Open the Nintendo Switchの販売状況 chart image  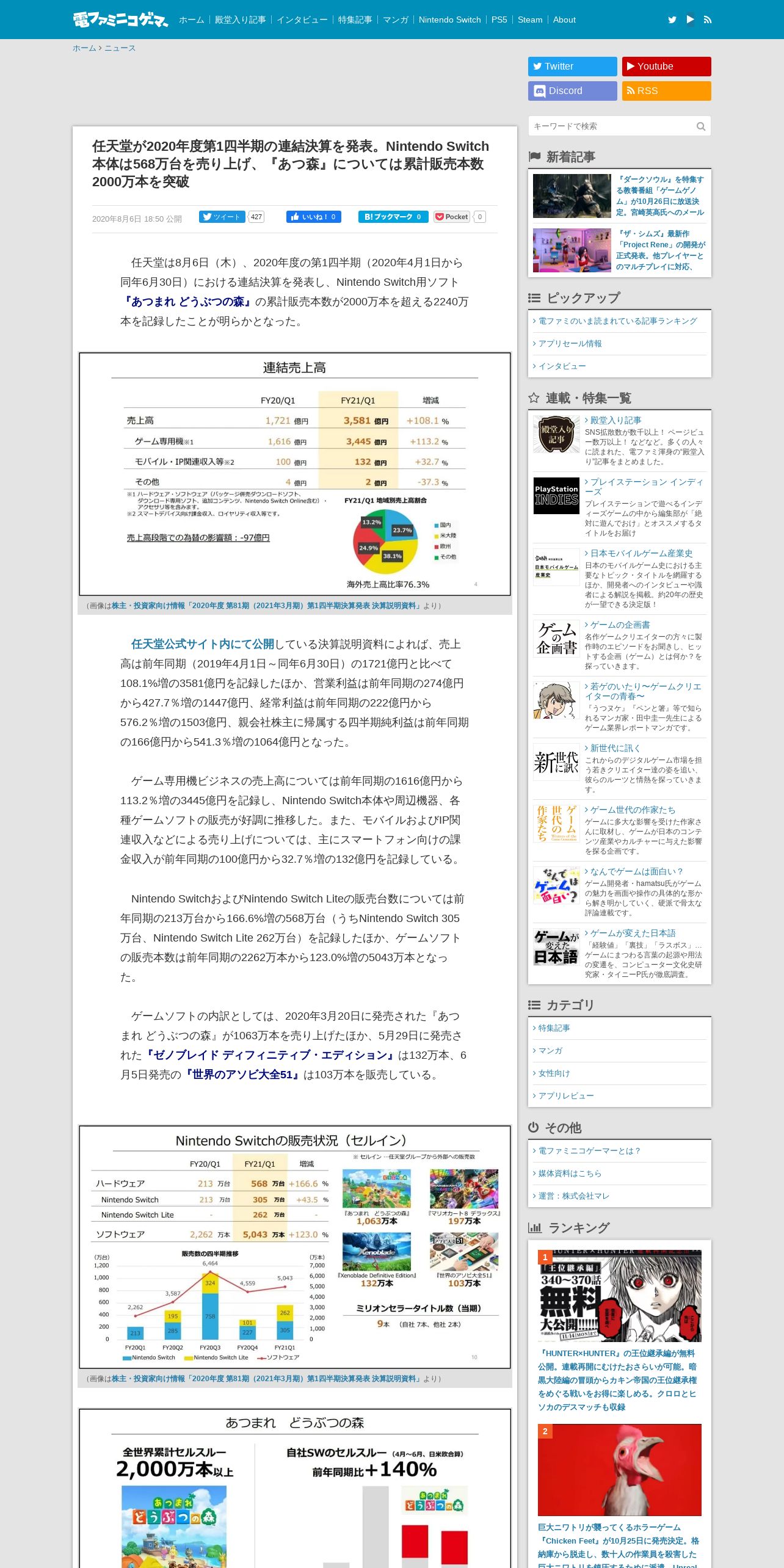click(294, 1247)
